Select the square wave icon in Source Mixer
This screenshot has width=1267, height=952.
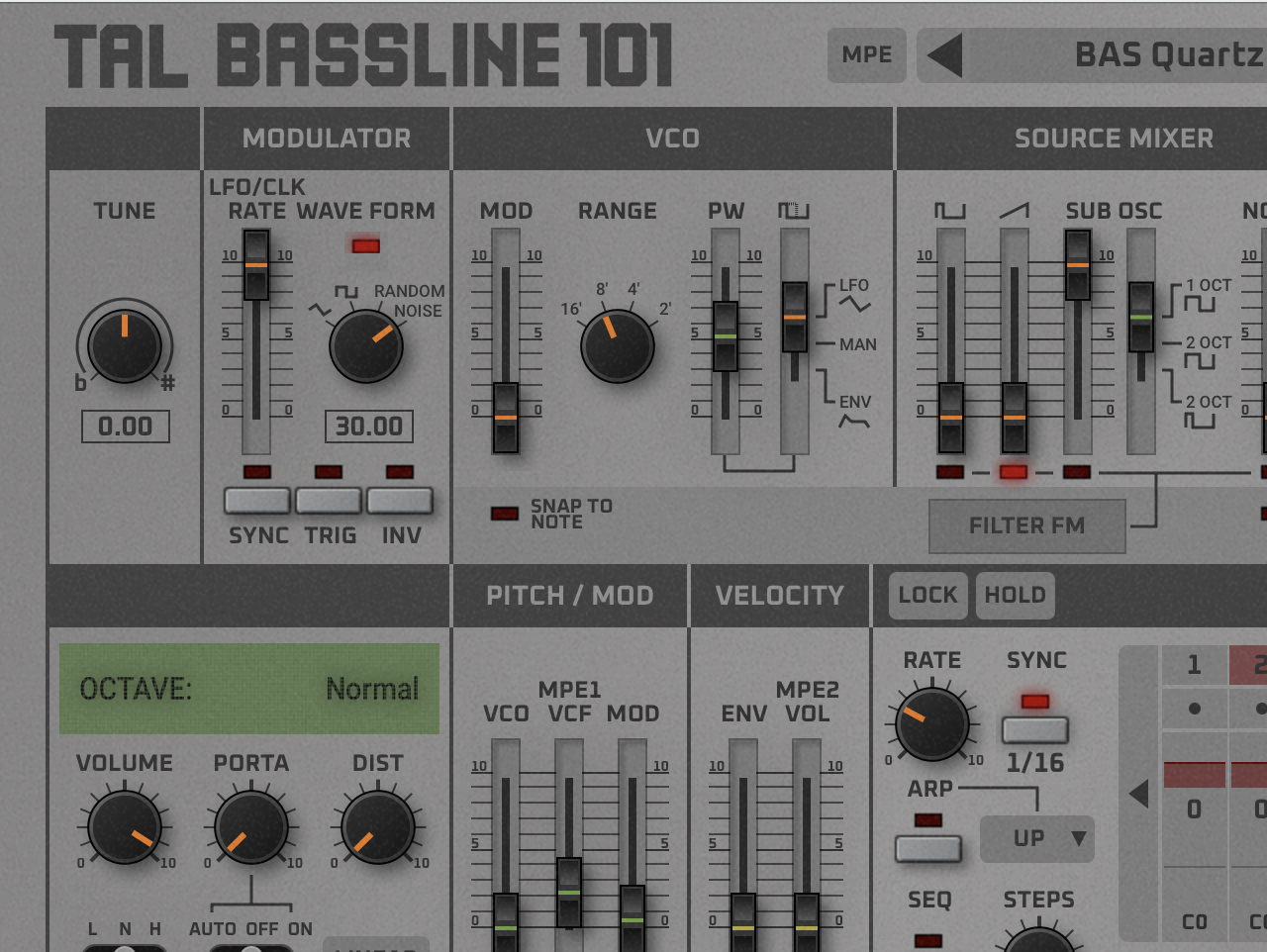[x=951, y=209]
